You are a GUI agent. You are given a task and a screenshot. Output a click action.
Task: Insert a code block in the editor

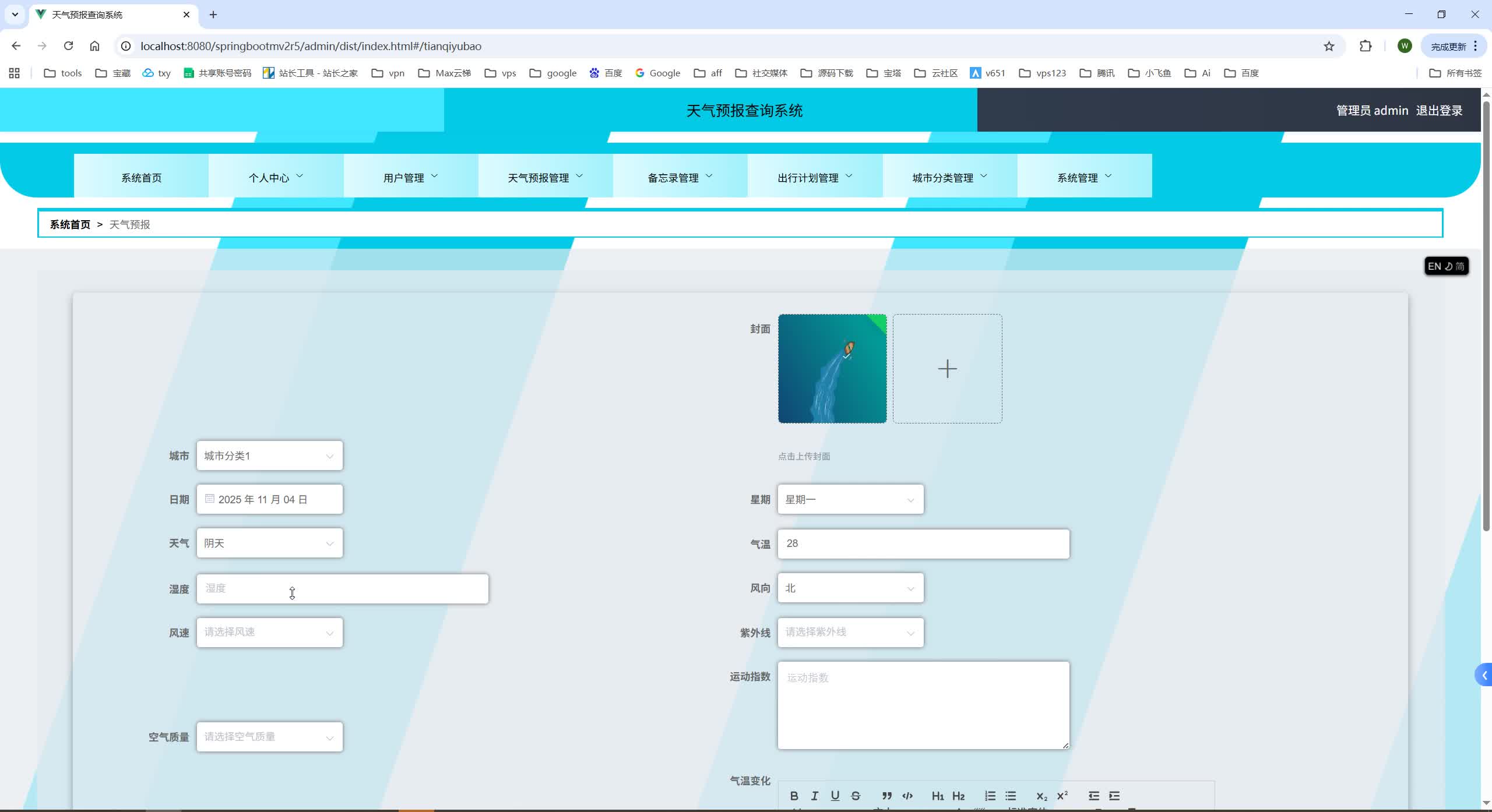[x=907, y=796]
